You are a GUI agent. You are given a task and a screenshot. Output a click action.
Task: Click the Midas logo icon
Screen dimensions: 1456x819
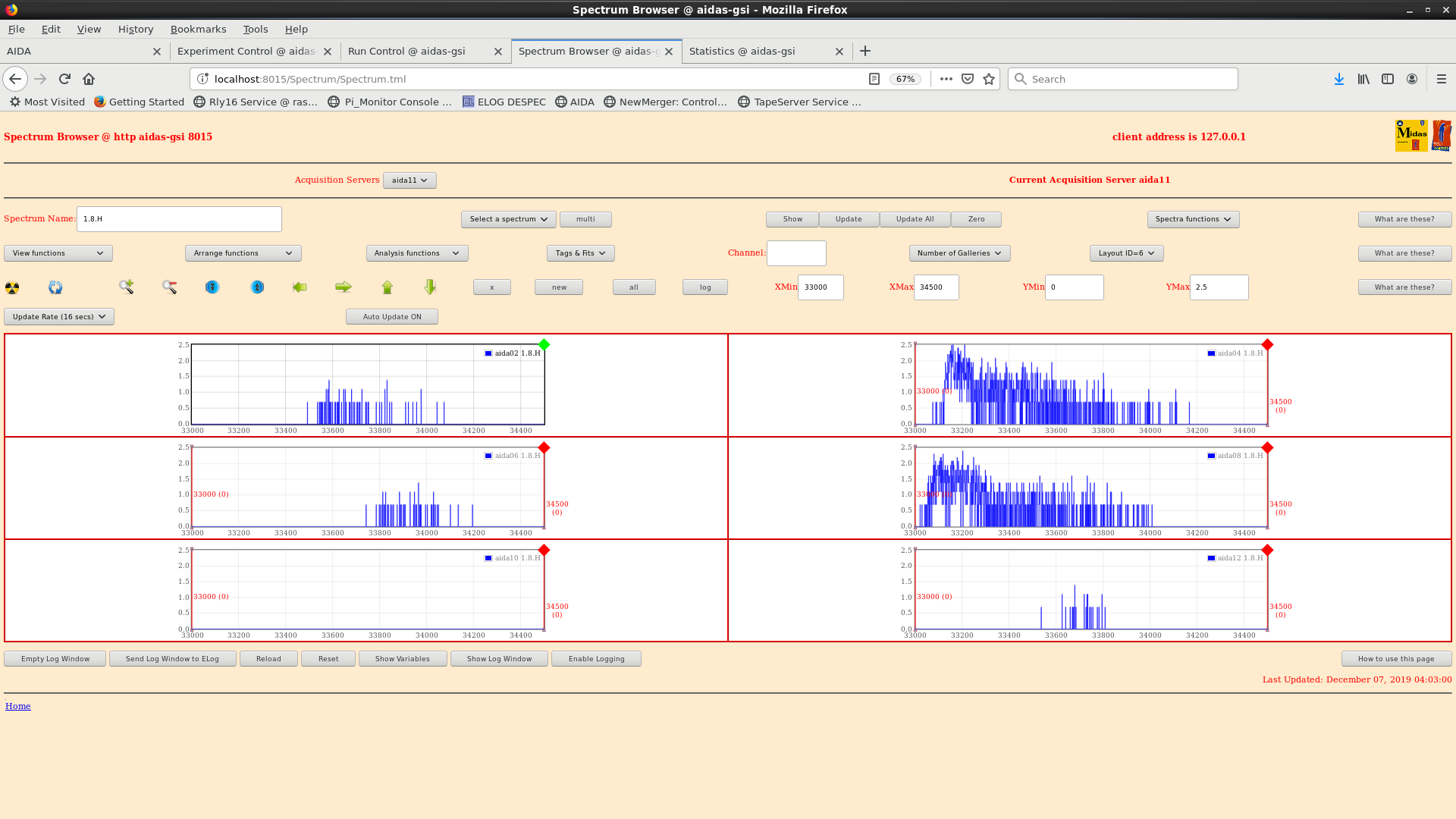pos(1411,136)
